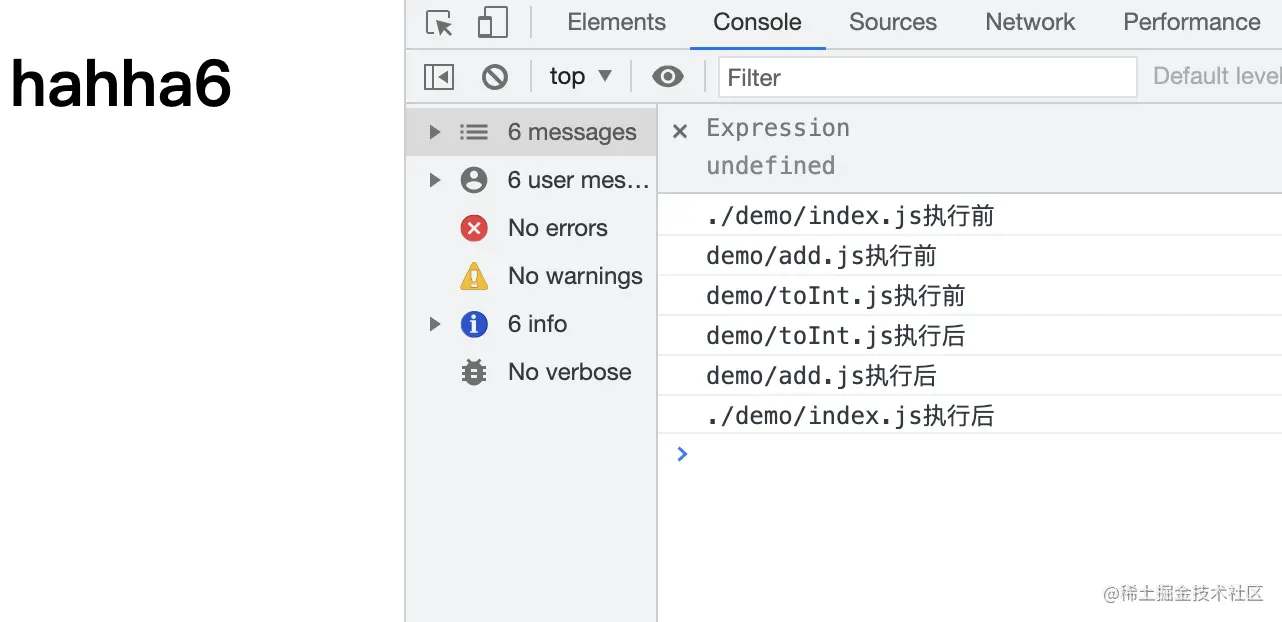Select the 'demo/add.js执行后' log line

[x=970, y=376]
